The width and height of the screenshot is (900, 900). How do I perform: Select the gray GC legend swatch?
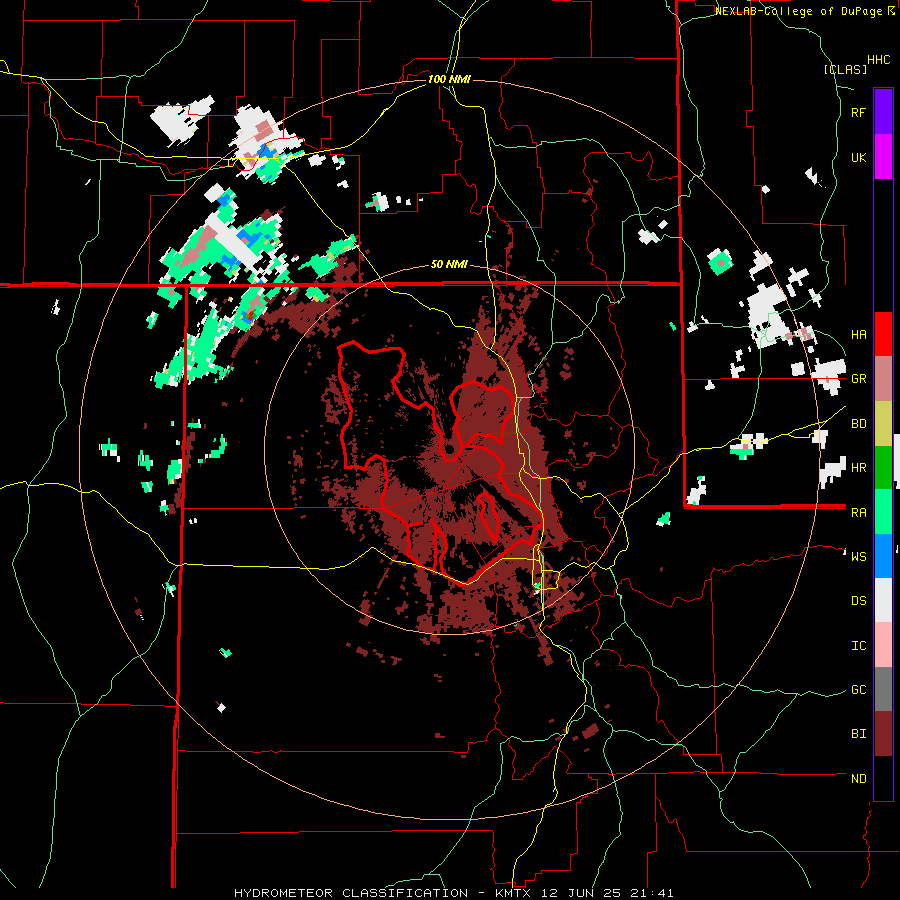[883, 689]
